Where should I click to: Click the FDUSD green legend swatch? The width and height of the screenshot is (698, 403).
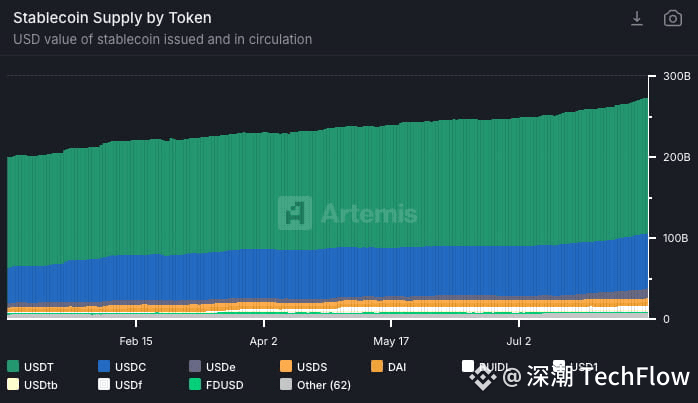pos(195,384)
